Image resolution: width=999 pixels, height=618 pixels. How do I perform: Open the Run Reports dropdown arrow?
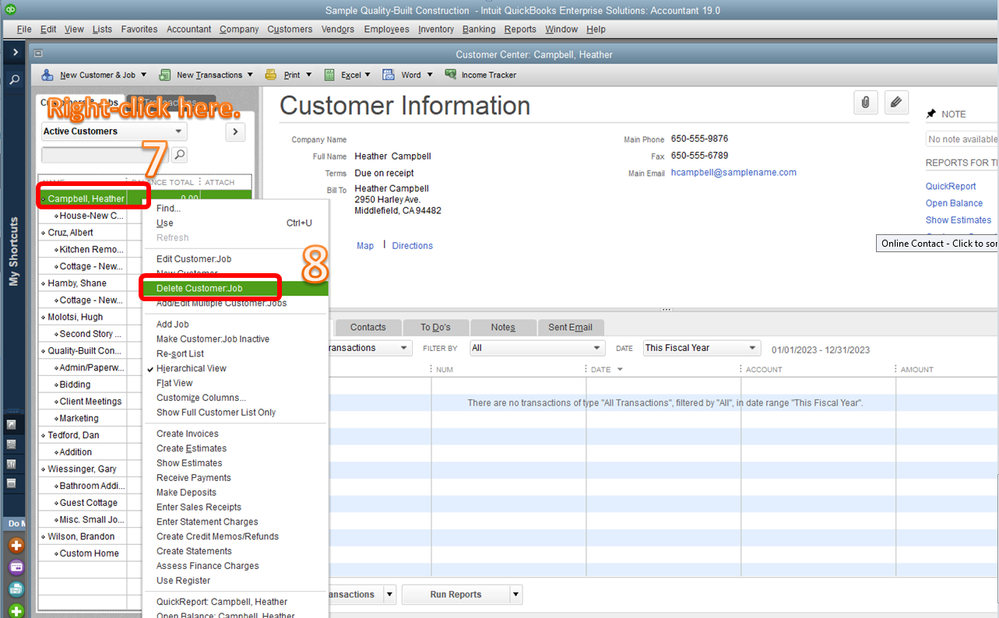[515, 594]
